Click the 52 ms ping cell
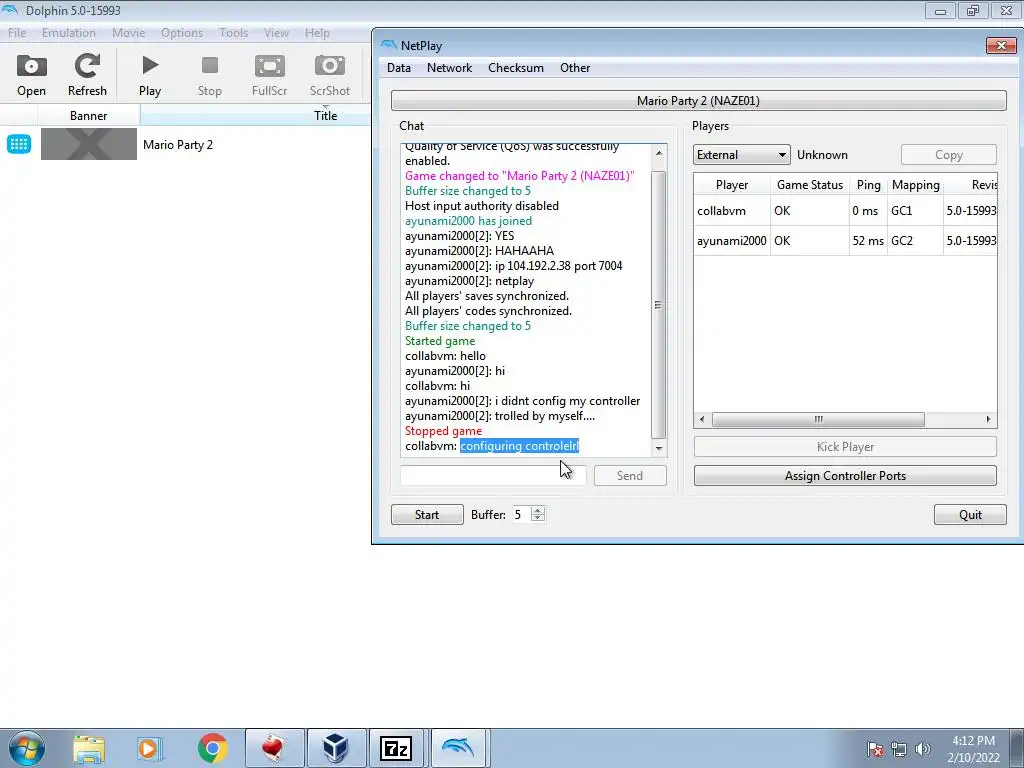 [x=868, y=241]
